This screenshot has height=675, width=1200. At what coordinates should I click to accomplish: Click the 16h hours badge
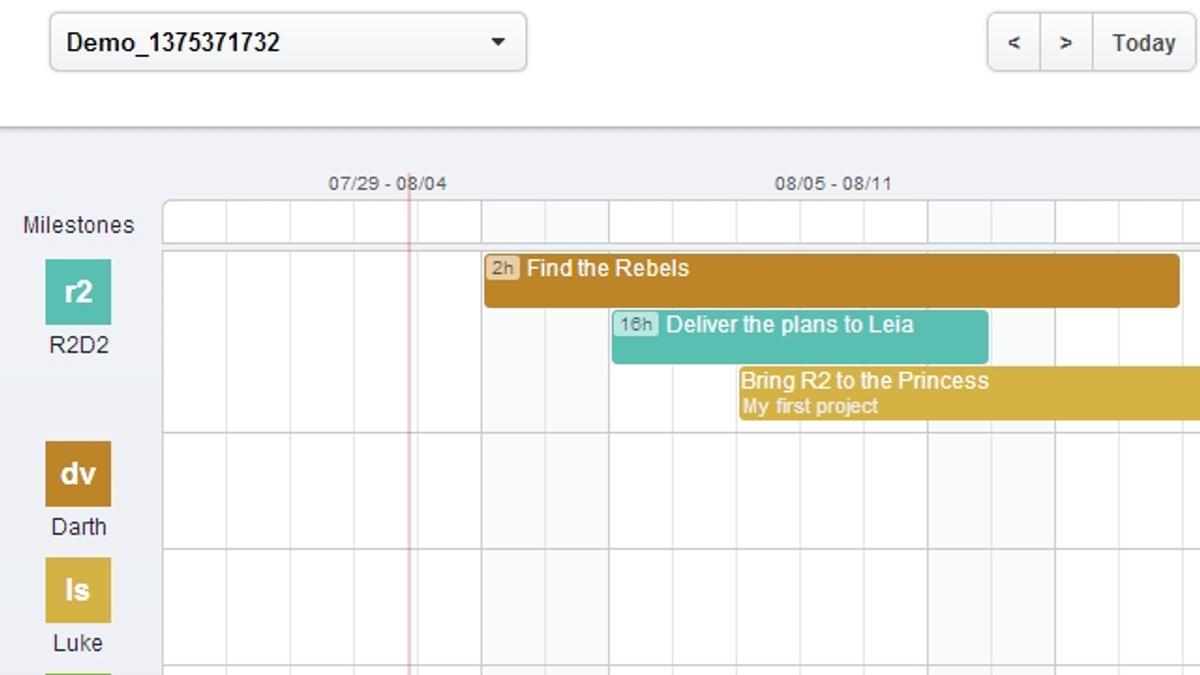(x=636, y=324)
